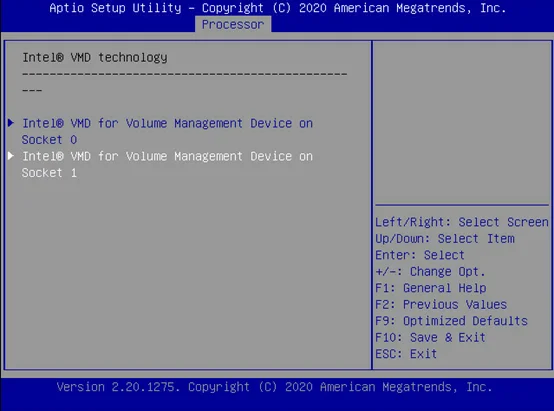Click the arrow beside Socket 1 entry

point(11,156)
